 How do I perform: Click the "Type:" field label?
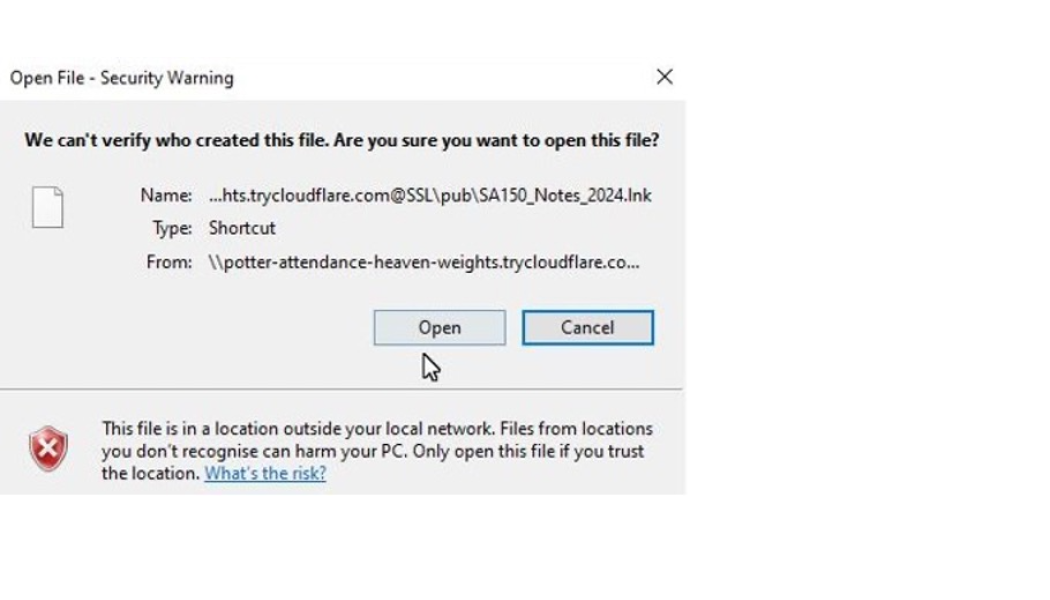[x=172, y=228]
